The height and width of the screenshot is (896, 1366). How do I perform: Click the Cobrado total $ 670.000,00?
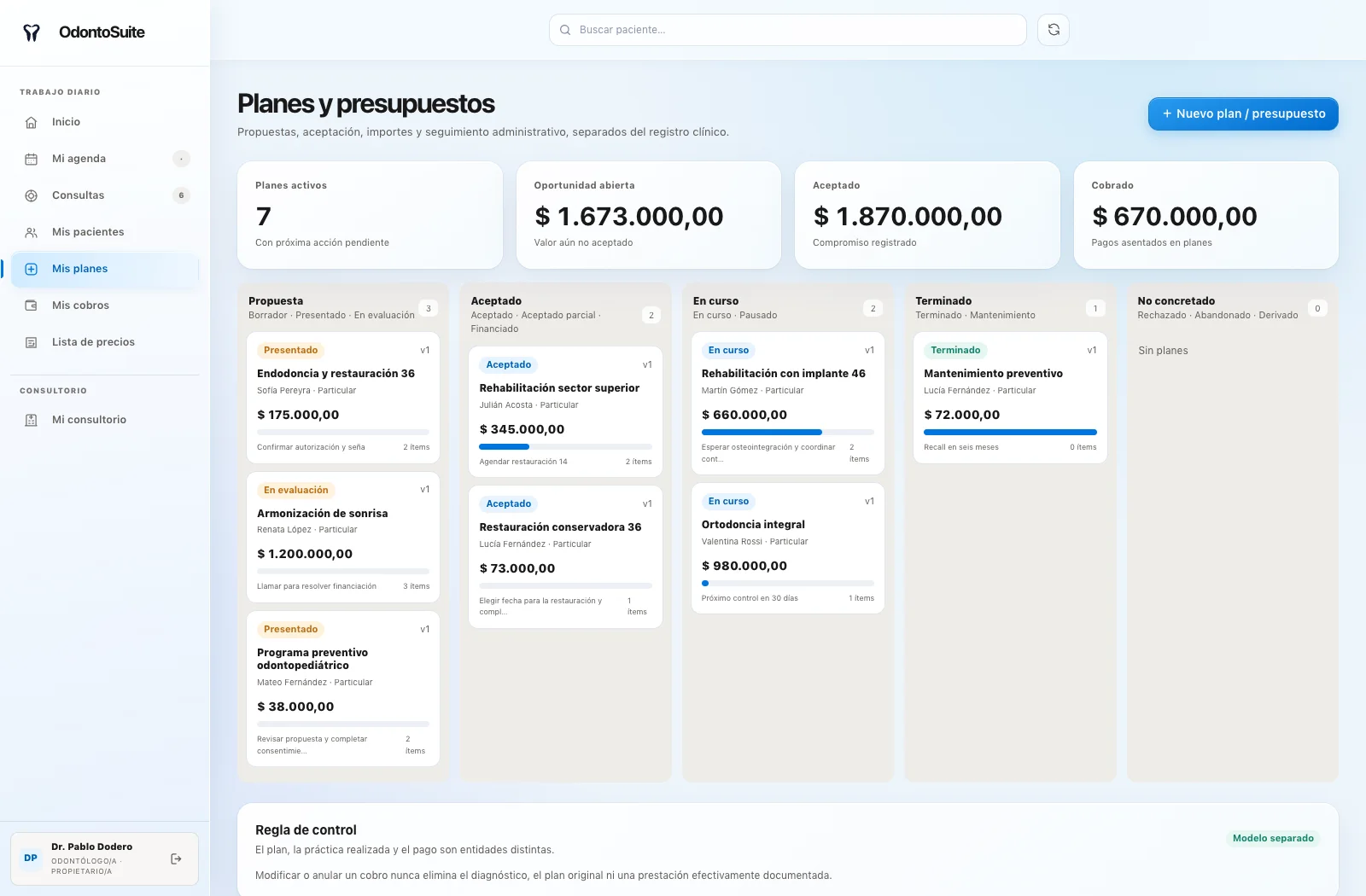pyautogui.click(x=1174, y=217)
